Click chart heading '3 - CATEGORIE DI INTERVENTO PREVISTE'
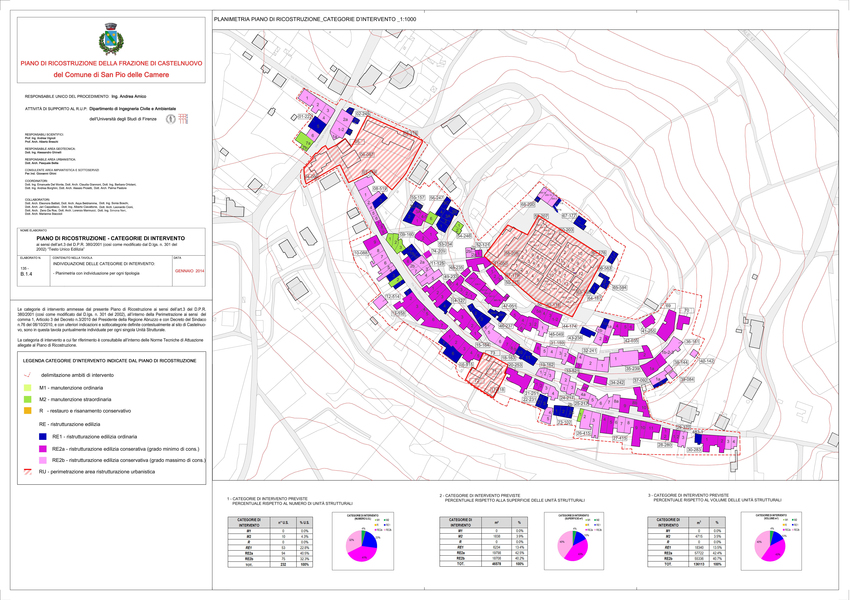The height and width of the screenshot is (600, 850). click(688, 495)
